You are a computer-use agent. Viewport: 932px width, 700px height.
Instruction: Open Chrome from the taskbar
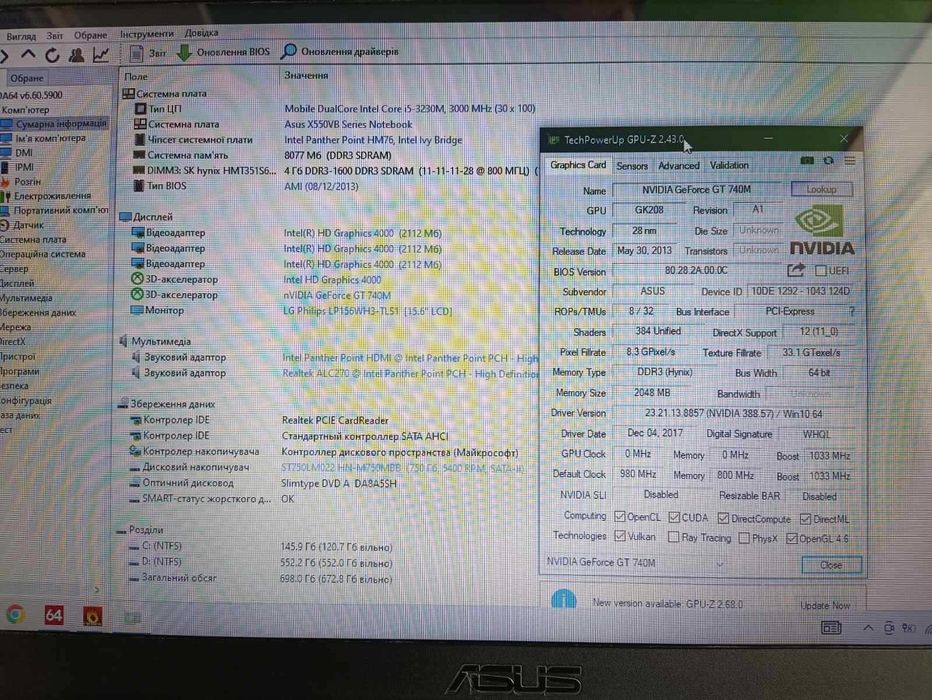pos(16,614)
